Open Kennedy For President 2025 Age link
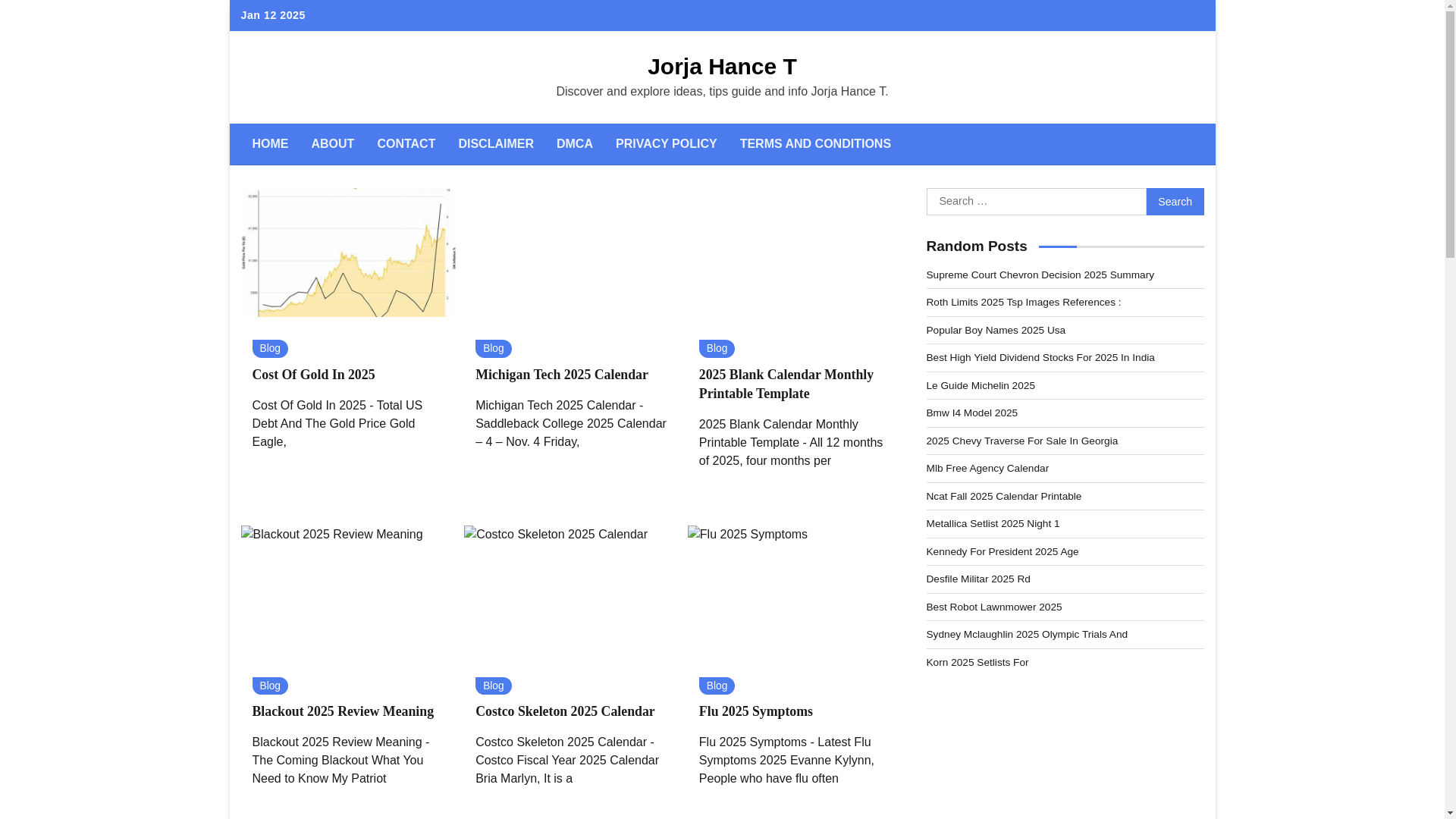Image resolution: width=1456 pixels, height=819 pixels. tap(1003, 552)
